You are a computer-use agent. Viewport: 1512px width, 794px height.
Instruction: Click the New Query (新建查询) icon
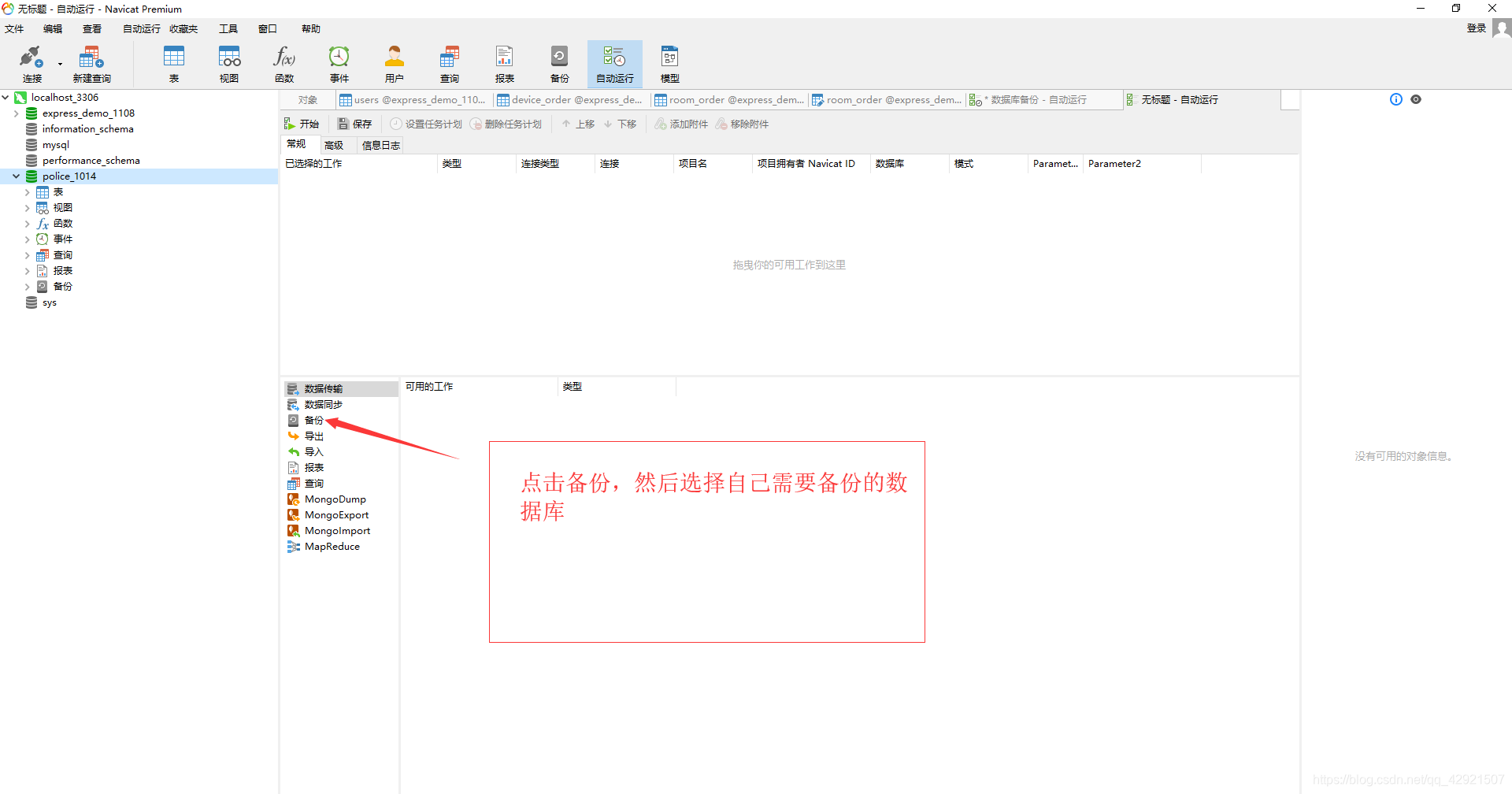coord(91,63)
